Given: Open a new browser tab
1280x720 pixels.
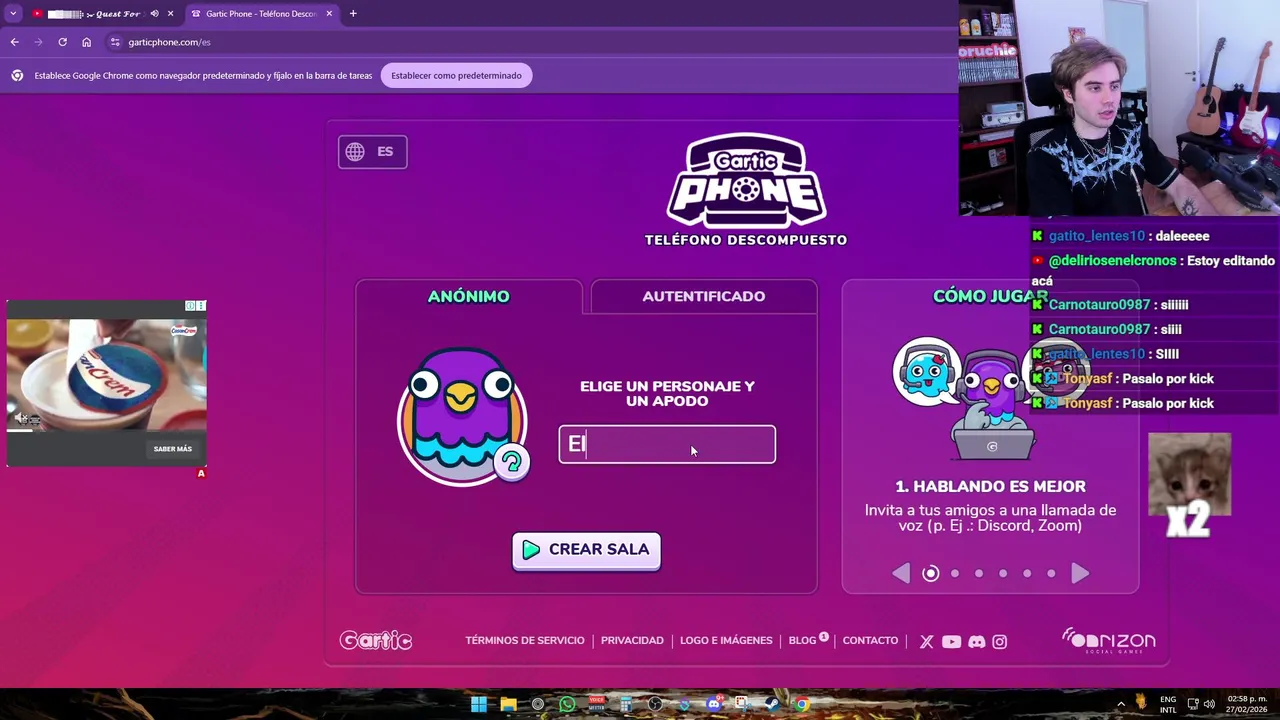Looking at the screenshot, I should (x=353, y=14).
